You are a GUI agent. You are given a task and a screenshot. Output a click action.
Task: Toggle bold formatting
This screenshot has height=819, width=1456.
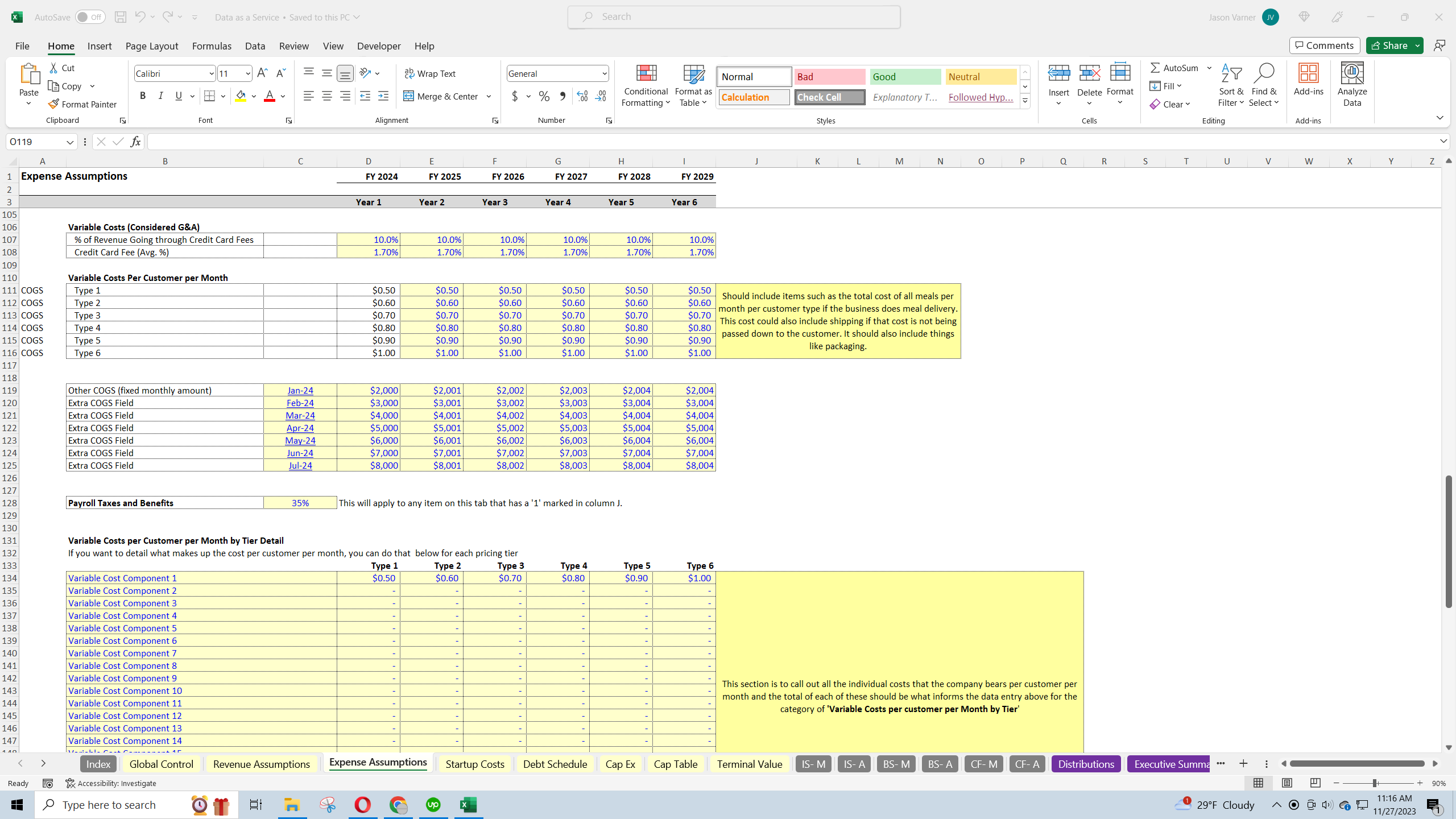click(143, 96)
